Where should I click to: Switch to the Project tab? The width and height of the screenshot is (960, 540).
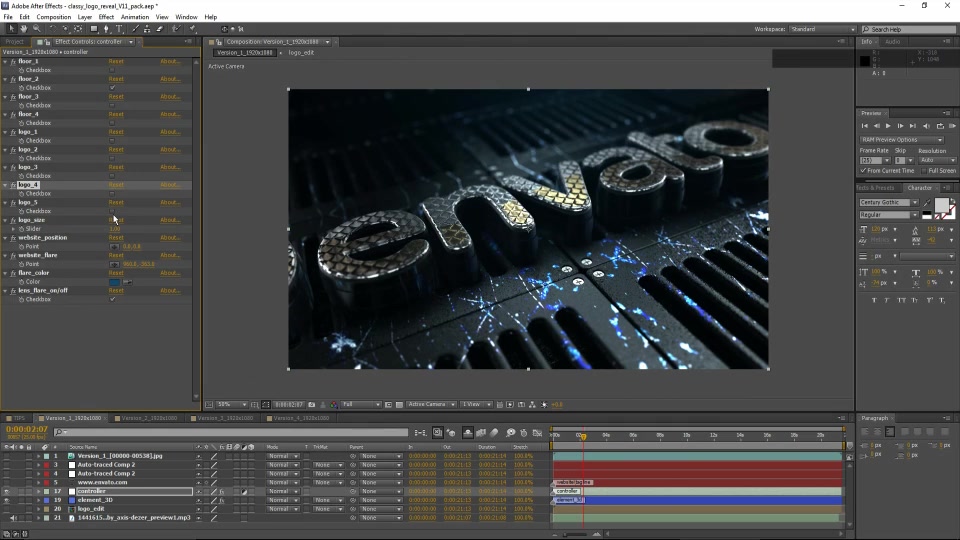15,42
